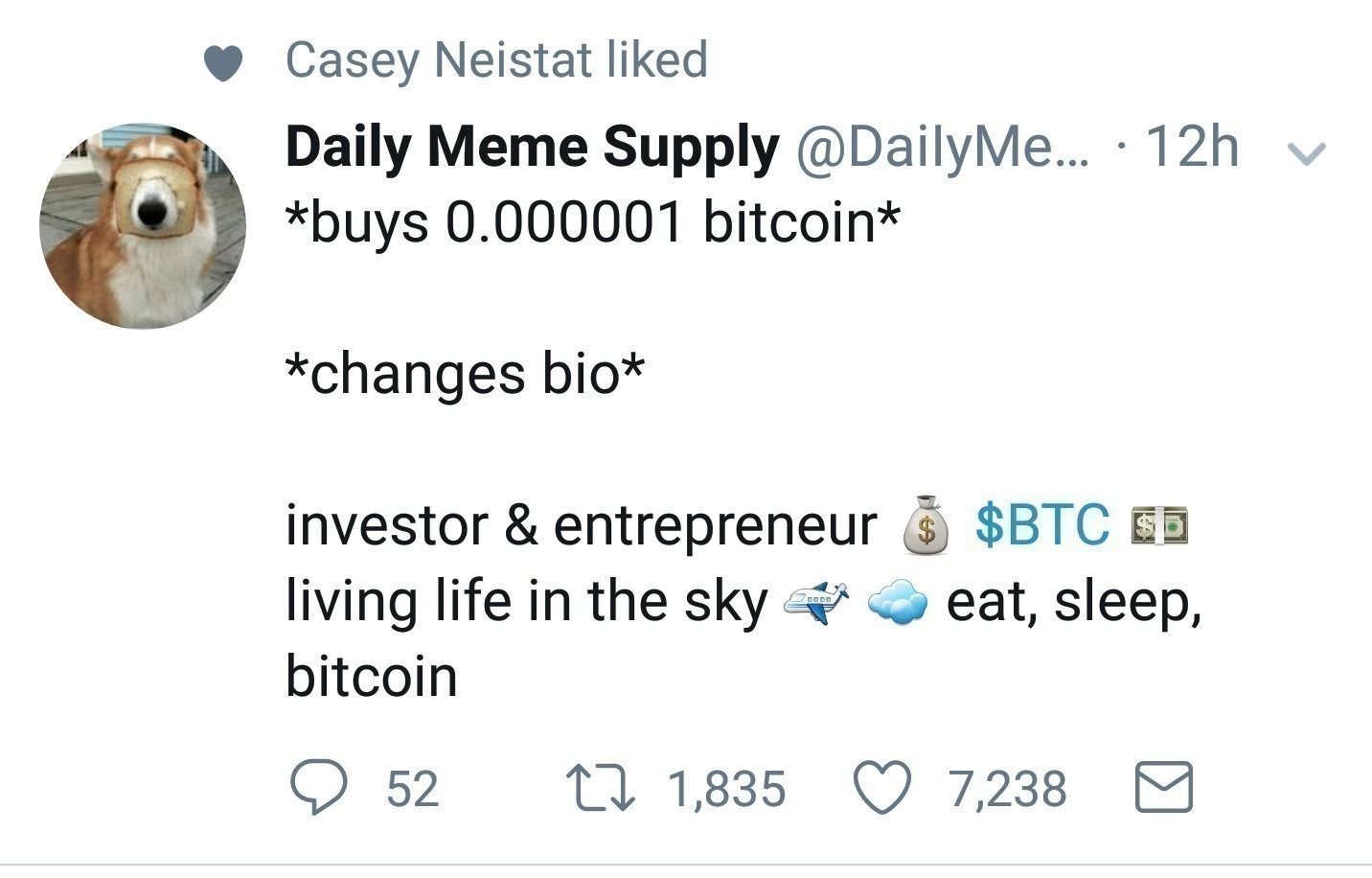
Task: Click the 52 replies count
Action: 413,789
